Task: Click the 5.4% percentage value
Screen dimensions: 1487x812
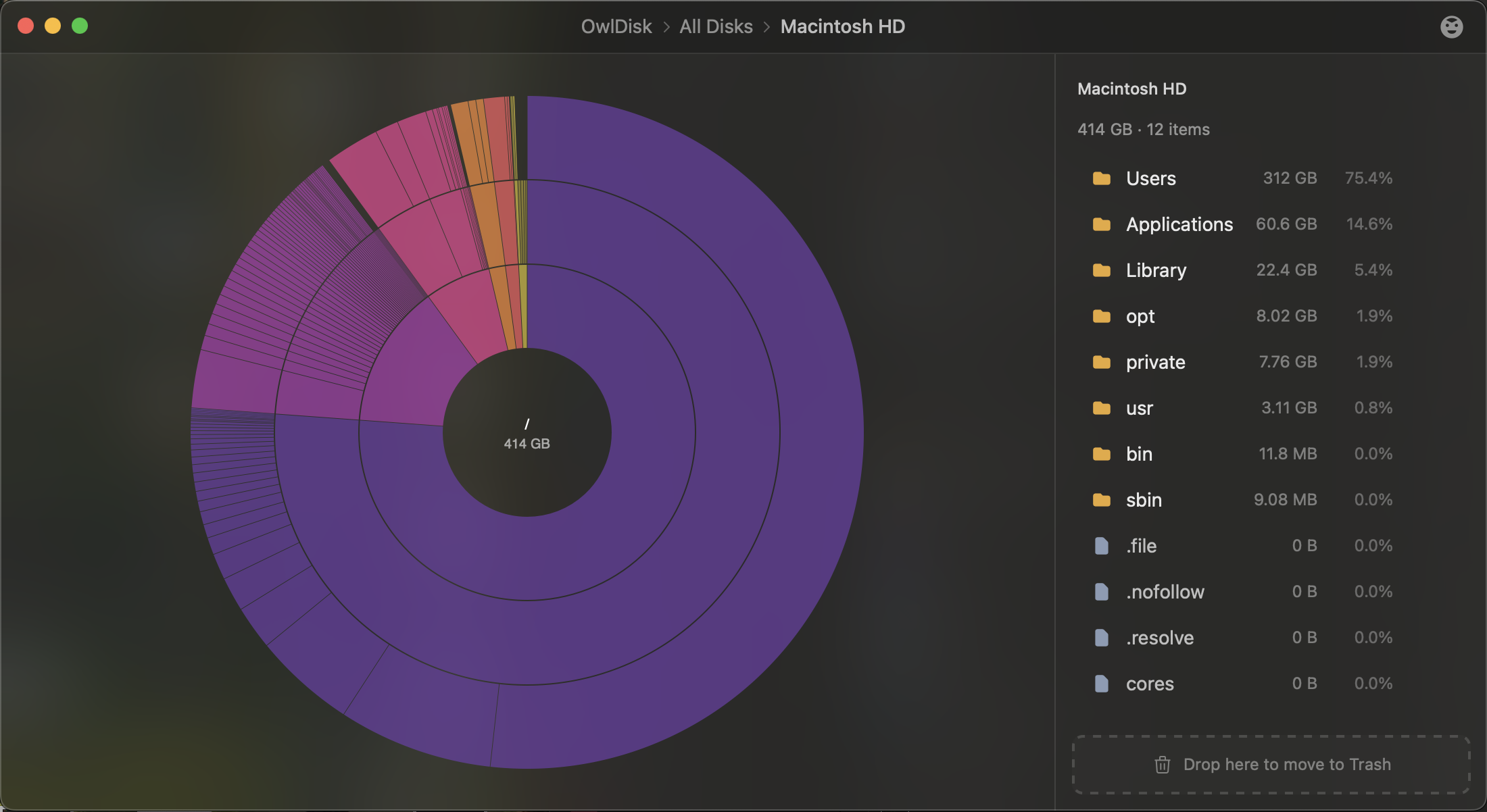Action: 1373,270
